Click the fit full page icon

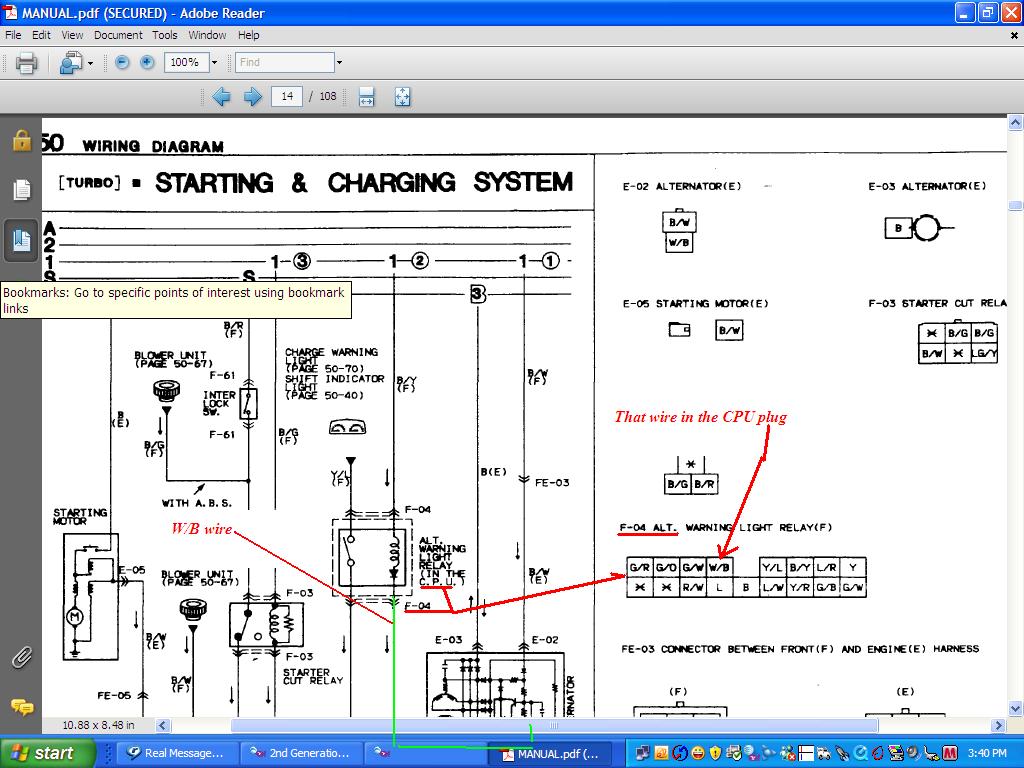402,97
